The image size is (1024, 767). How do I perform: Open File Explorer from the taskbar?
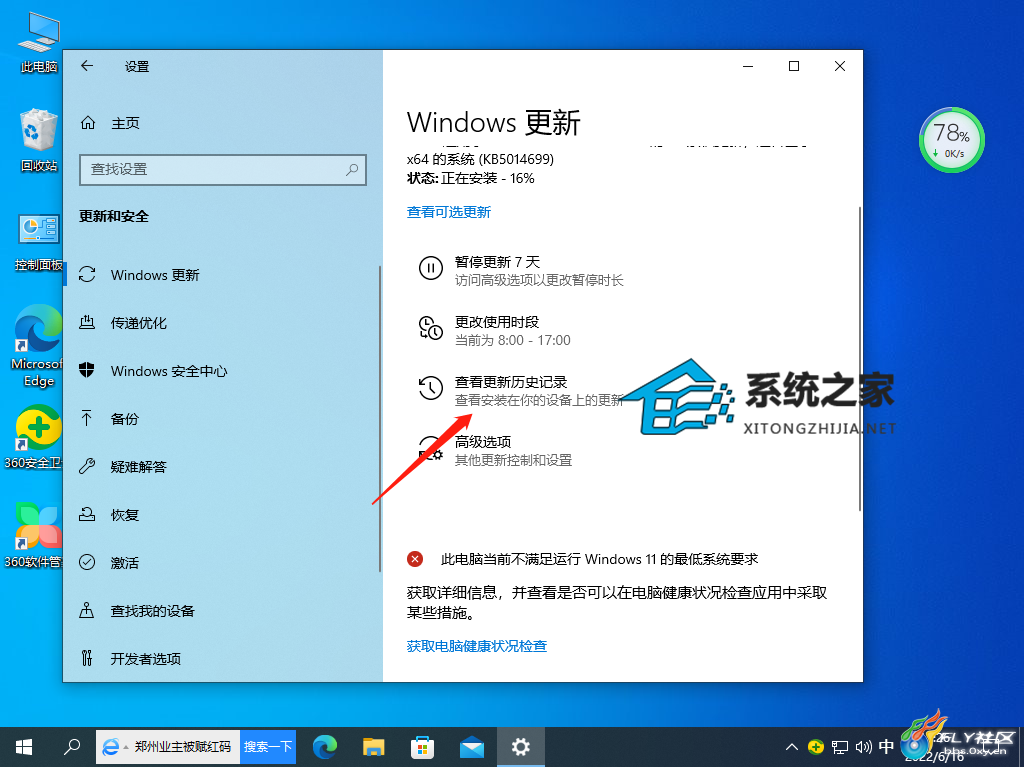(374, 747)
